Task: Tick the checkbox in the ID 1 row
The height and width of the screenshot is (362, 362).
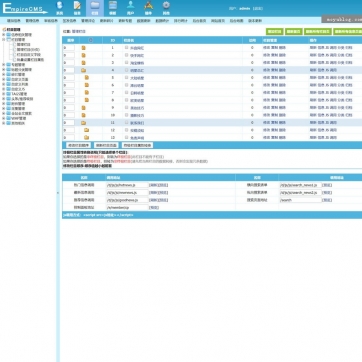Action: (126, 48)
